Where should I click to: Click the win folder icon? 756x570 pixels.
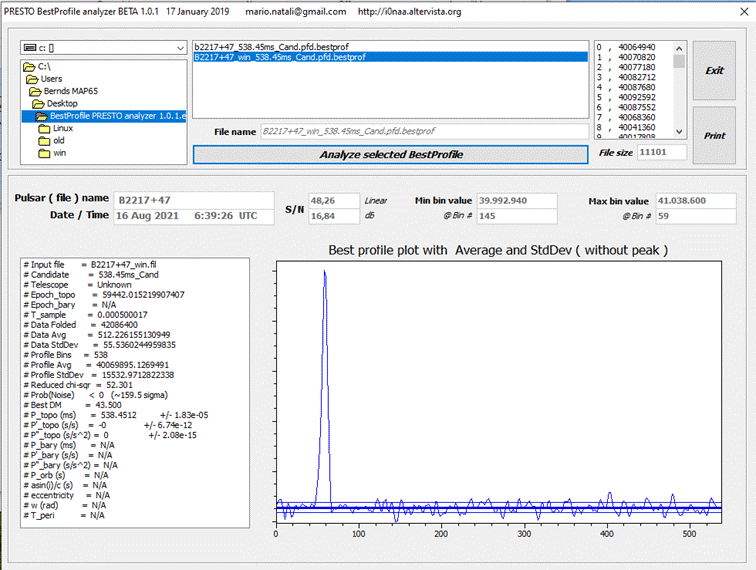pyautogui.click(x=44, y=153)
